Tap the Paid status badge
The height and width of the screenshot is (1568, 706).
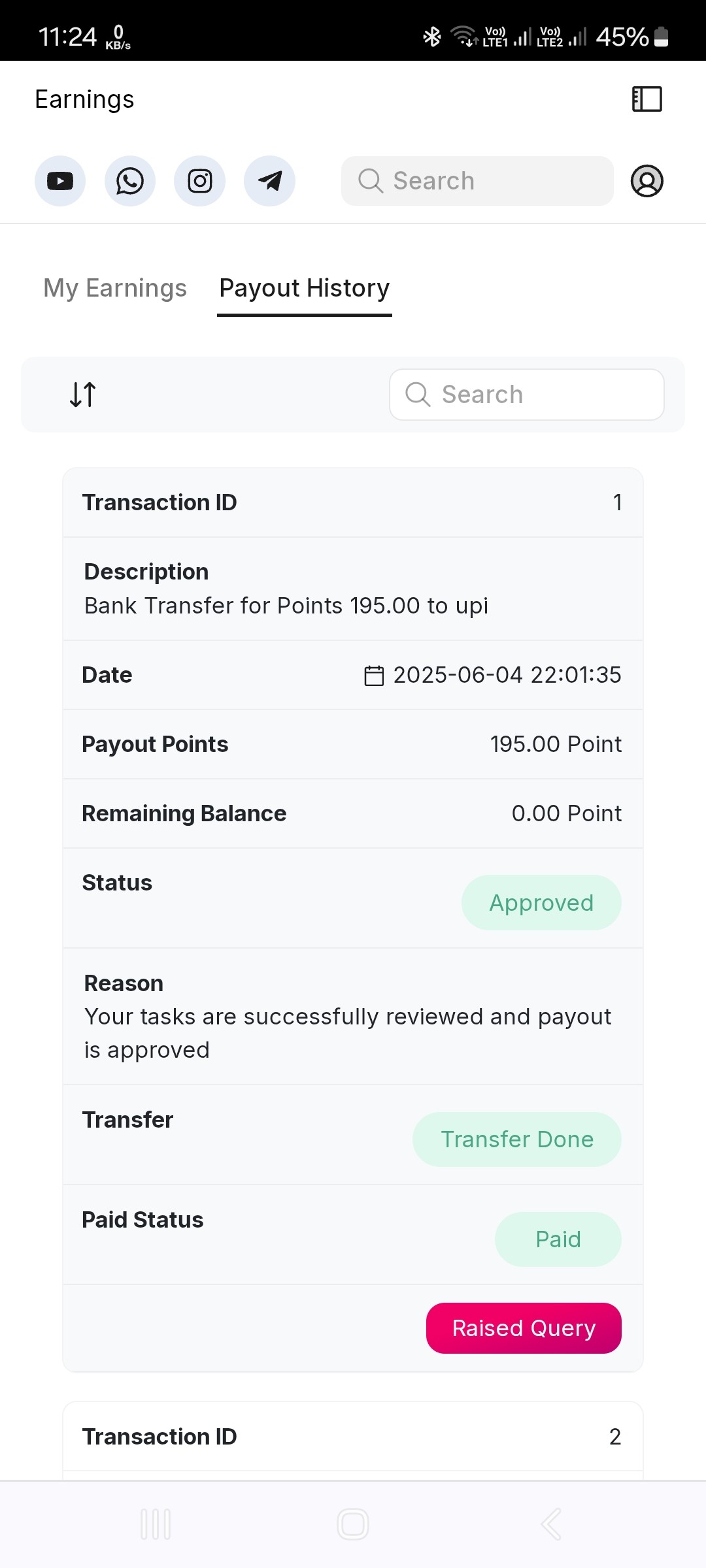click(x=558, y=1239)
